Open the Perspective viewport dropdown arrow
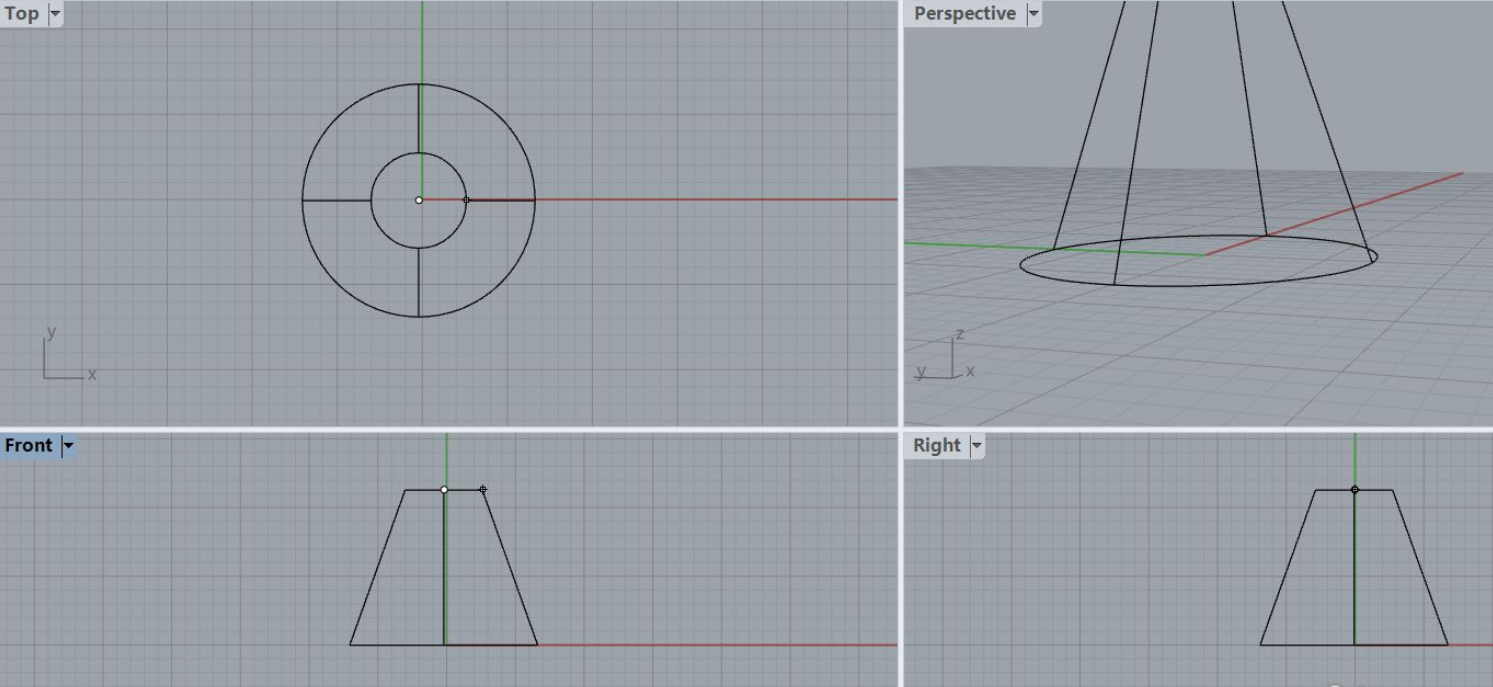The image size is (1493, 687). tap(1033, 14)
